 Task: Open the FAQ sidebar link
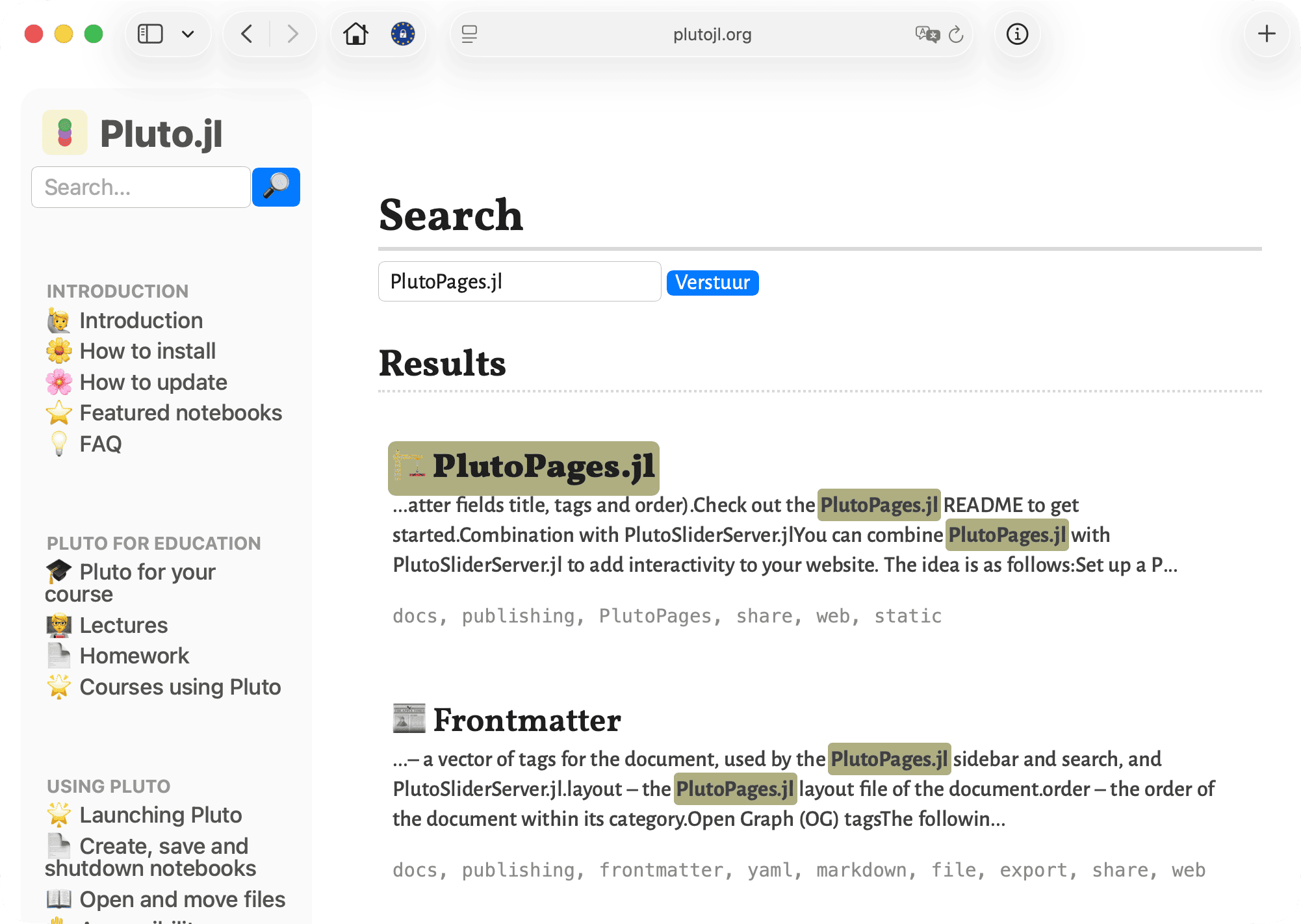click(101, 444)
